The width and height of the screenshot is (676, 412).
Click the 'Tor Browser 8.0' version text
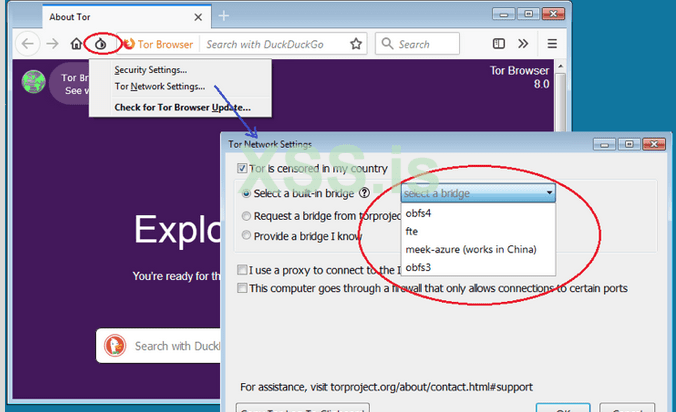coord(519,77)
